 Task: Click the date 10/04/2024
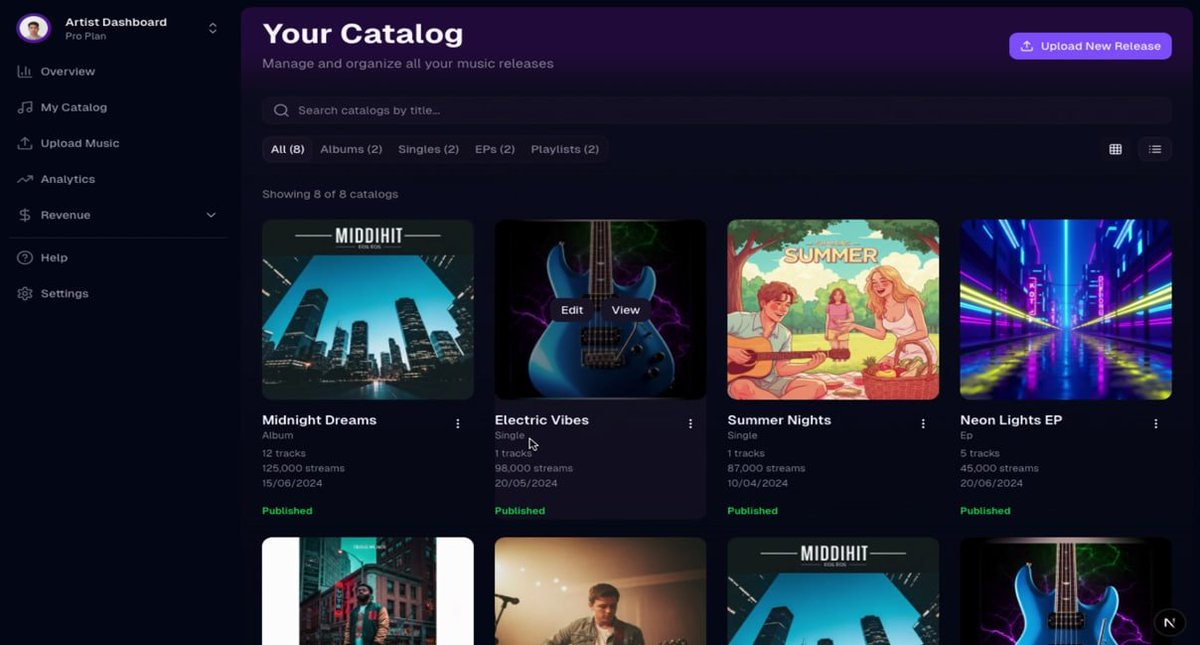[x=757, y=483]
